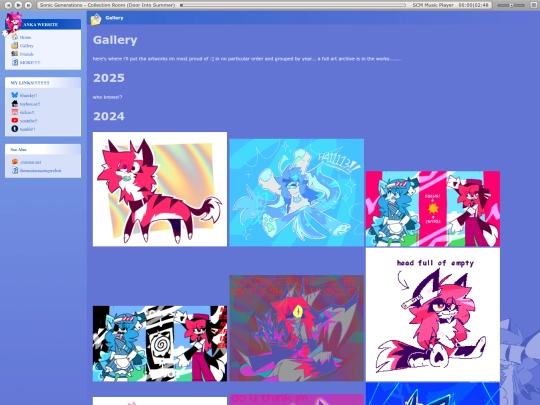Click the folder icon in the Gallery title bar
540x405 pixels.
(x=96, y=19)
